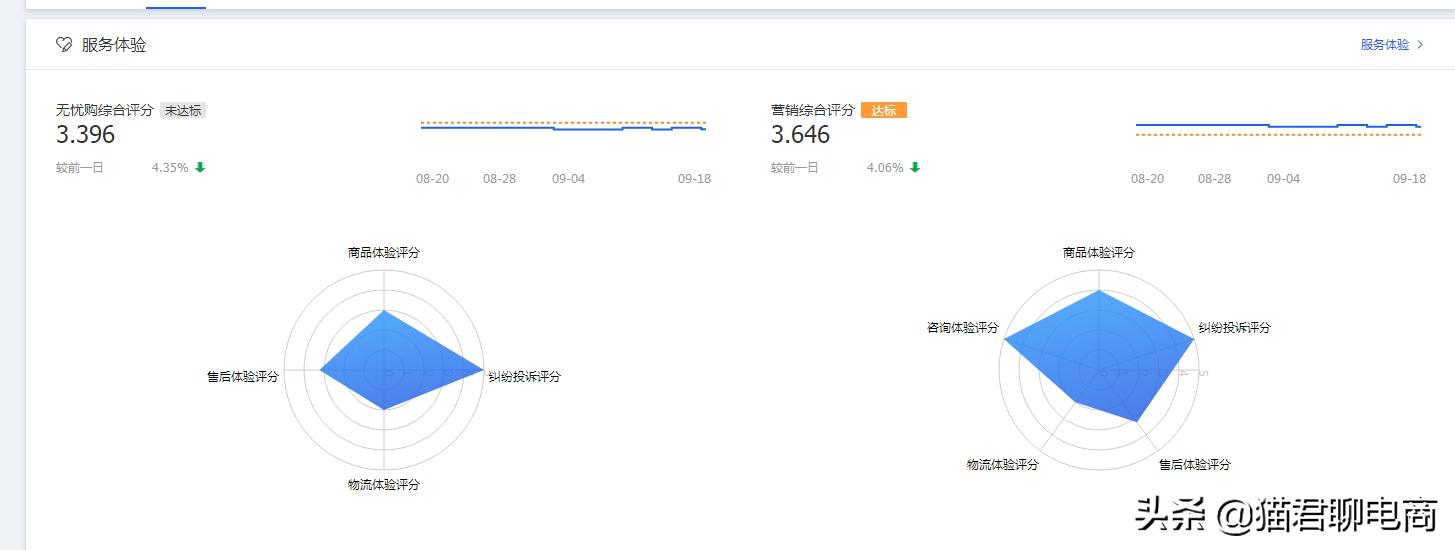Select 物流体验评分 label on left radar chart
The width and height of the screenshot is (1455, 550).
[x=384, y=485]
